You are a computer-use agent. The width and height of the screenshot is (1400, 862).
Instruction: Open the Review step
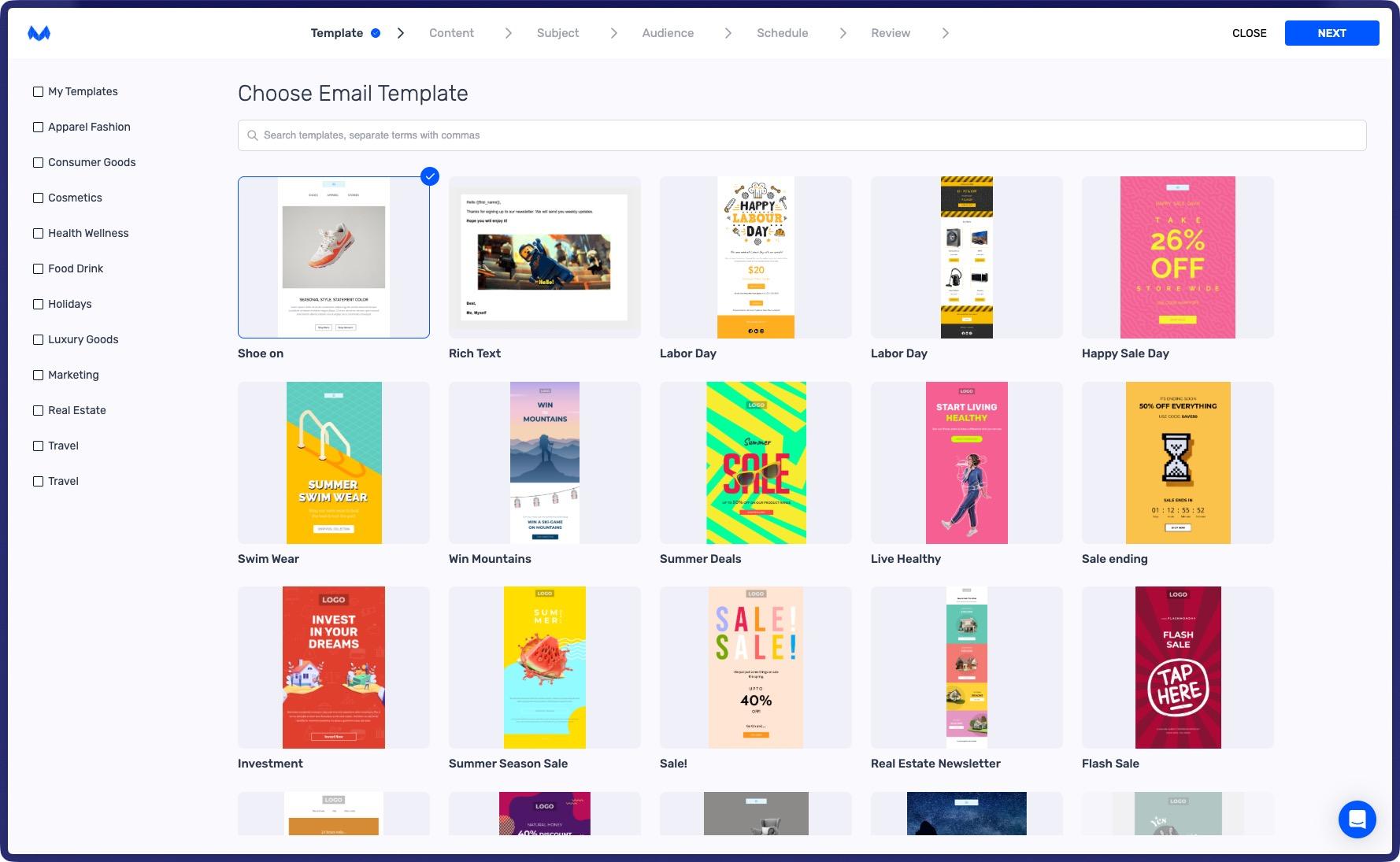891,33
